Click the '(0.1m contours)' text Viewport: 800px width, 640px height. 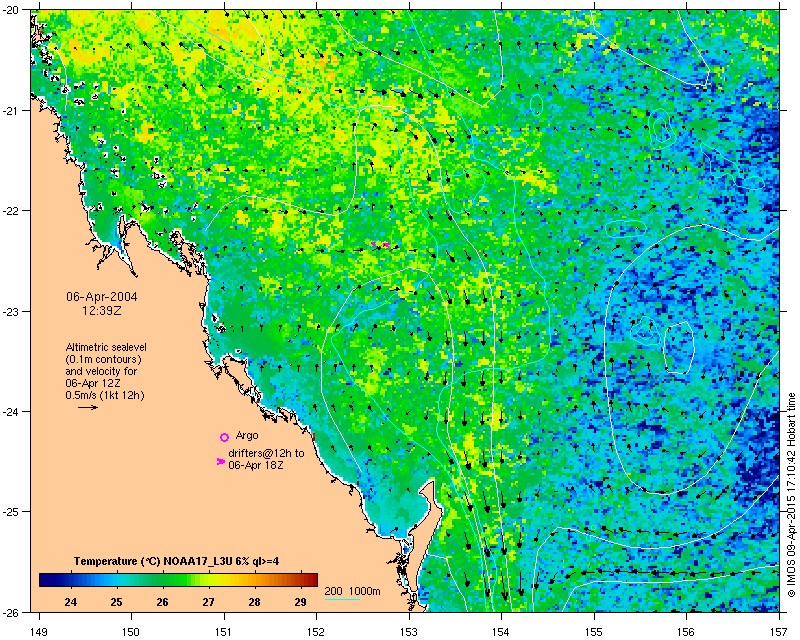(104, 359)
